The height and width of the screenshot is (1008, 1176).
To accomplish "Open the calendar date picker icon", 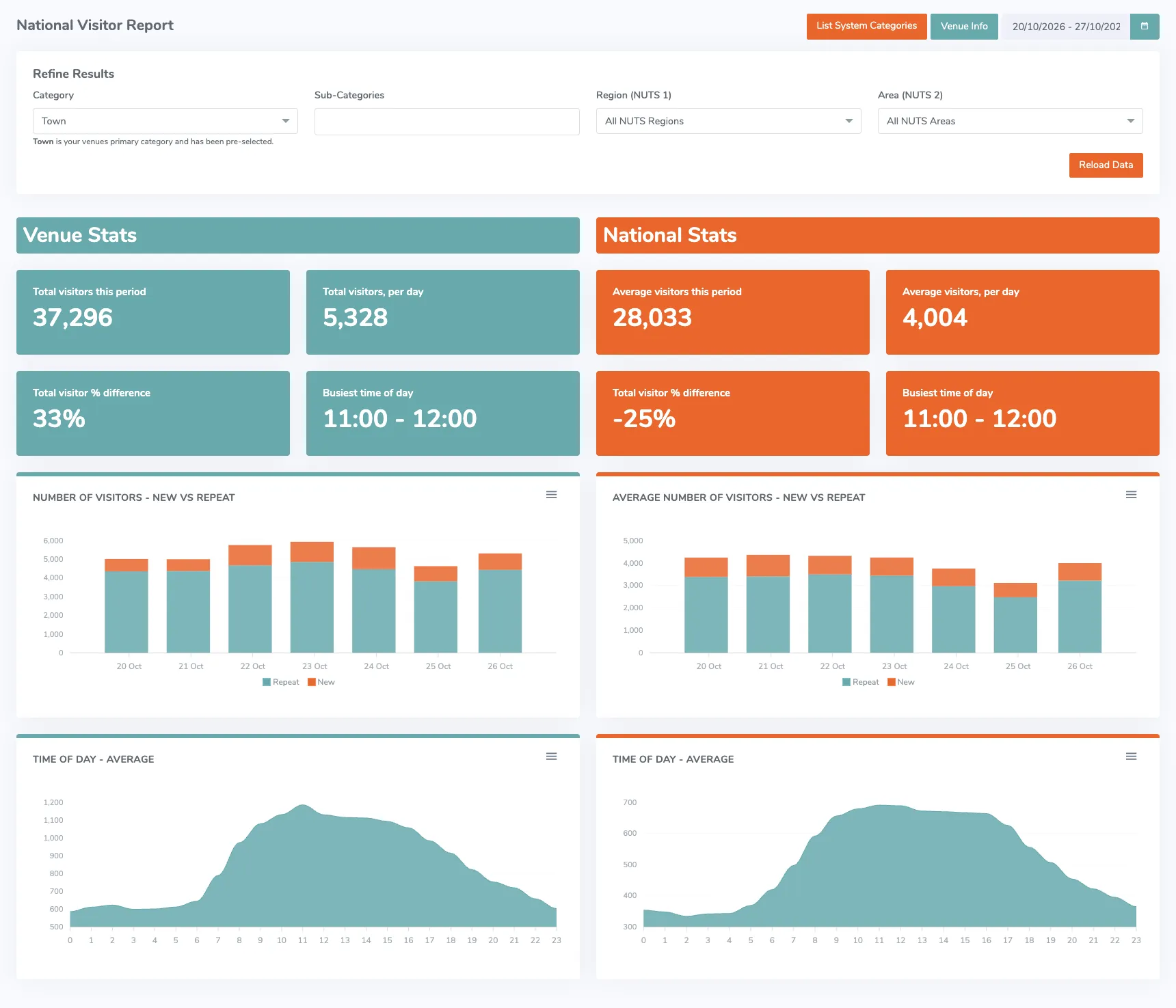I will (1145, 27).
